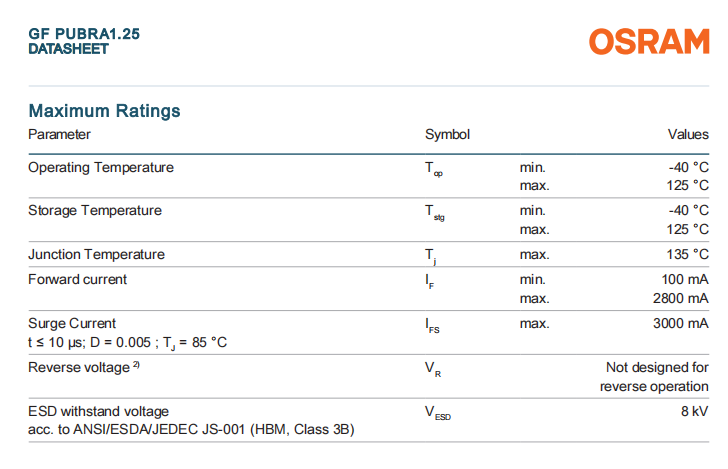Click the Junction Temperature parameter
Screen dimensions: 728x469
97,254
